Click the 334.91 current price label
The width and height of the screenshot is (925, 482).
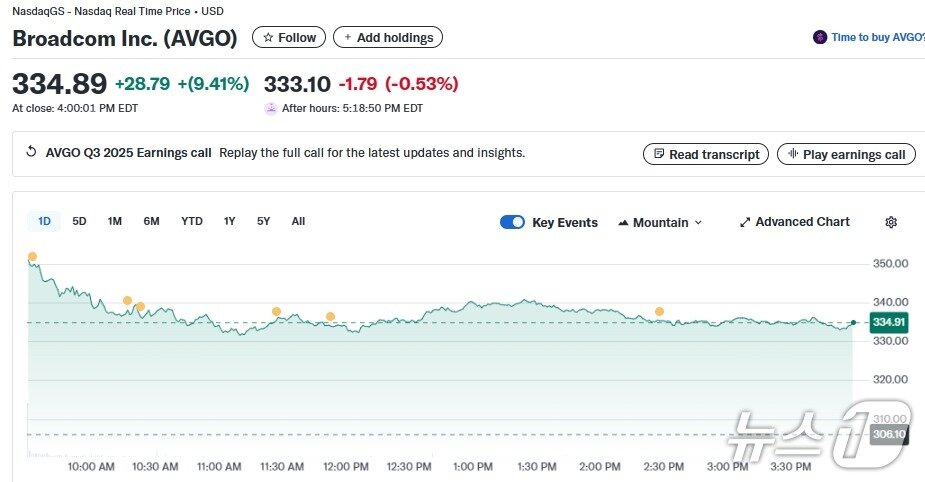click(x=888, y=323)
